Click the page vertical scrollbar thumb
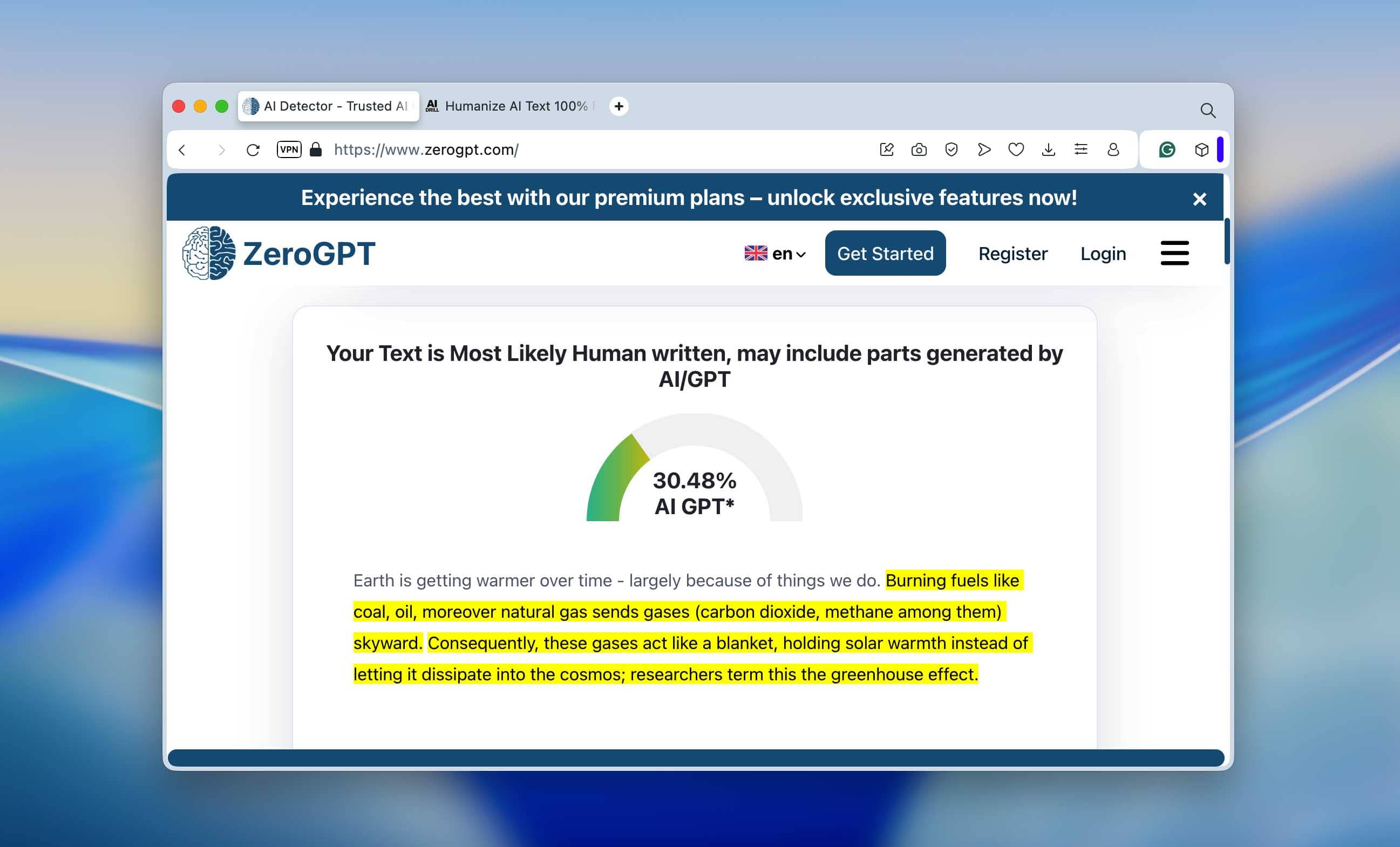 pos(1227,242)
